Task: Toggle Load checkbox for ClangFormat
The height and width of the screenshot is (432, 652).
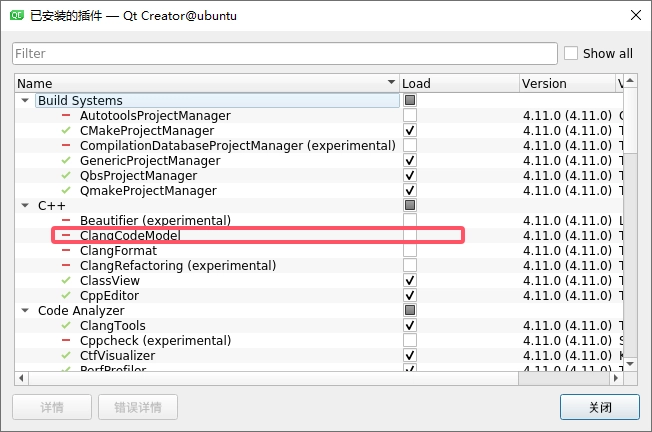Action: 410,251
